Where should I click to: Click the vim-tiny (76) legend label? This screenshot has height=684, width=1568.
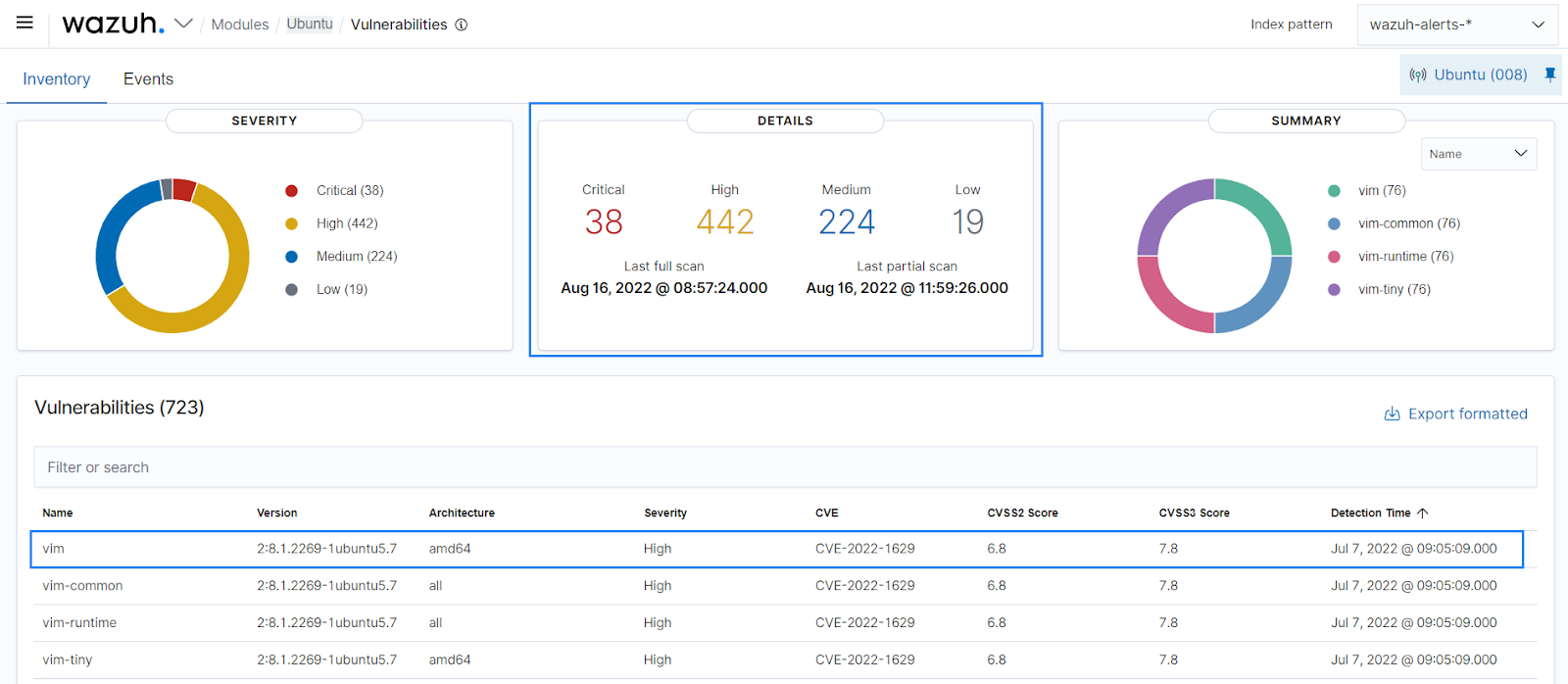(1395, 289)
